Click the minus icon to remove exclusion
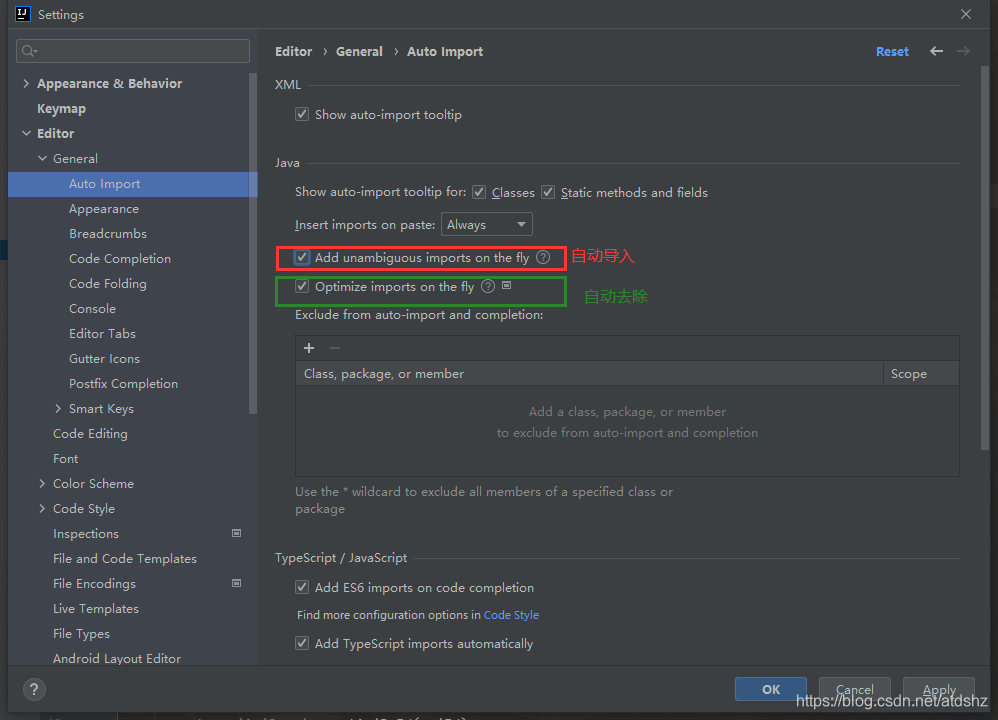 point(335,348)
